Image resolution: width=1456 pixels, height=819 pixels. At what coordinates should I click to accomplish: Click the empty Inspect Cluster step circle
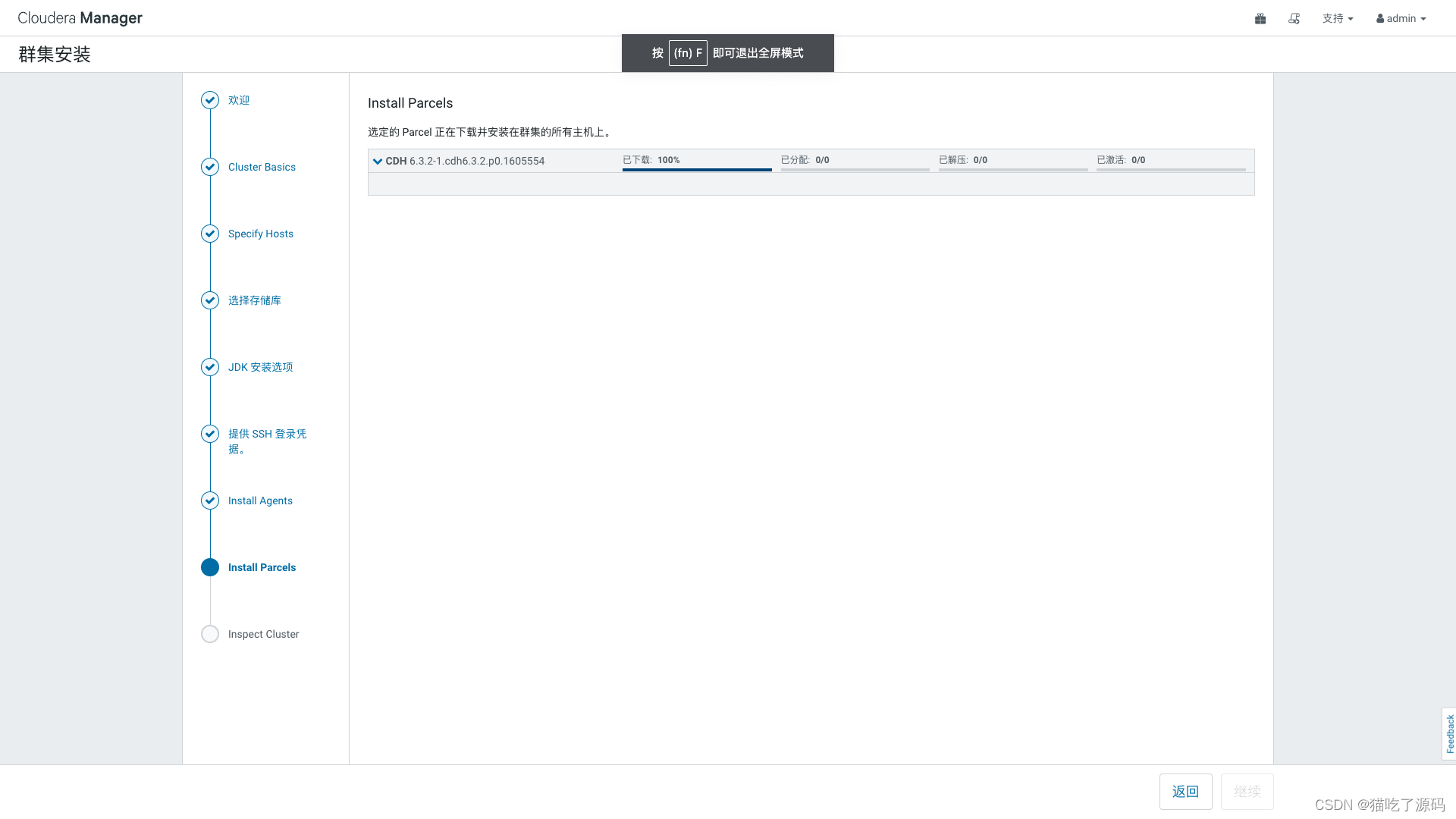(x=210, y=634)
